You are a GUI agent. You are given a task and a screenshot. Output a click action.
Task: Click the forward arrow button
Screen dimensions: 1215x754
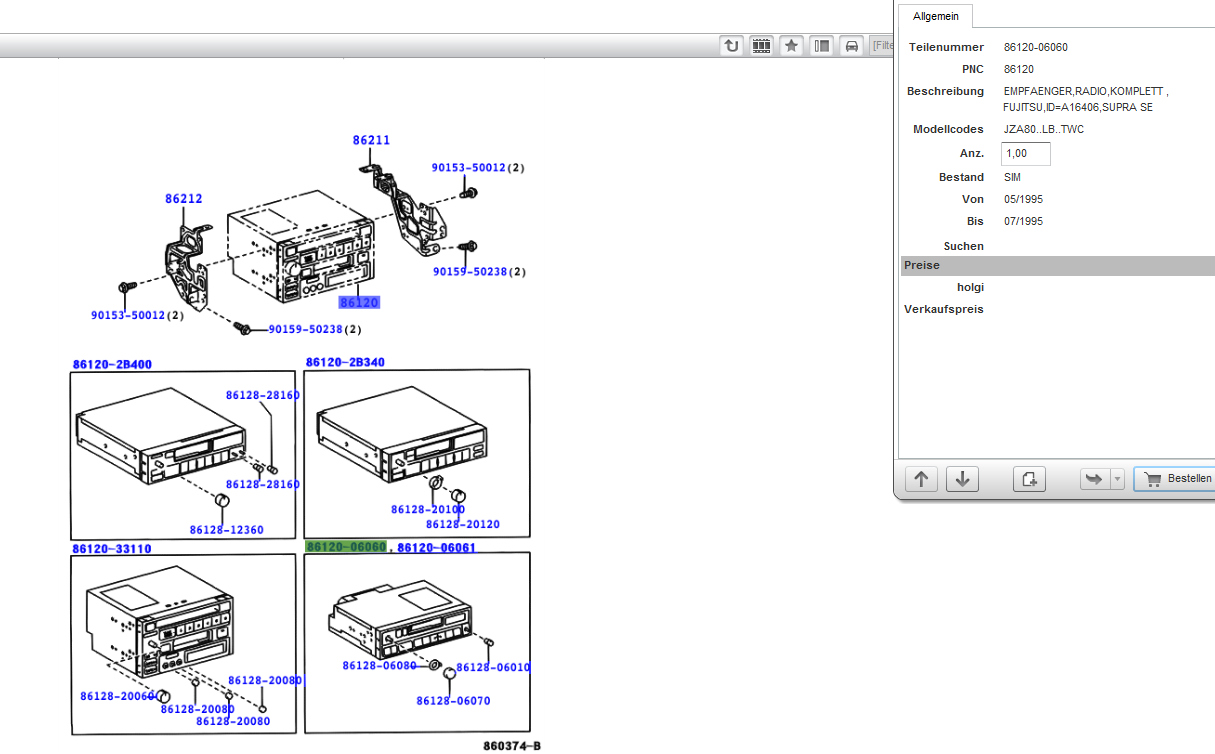click(1094, 479)
